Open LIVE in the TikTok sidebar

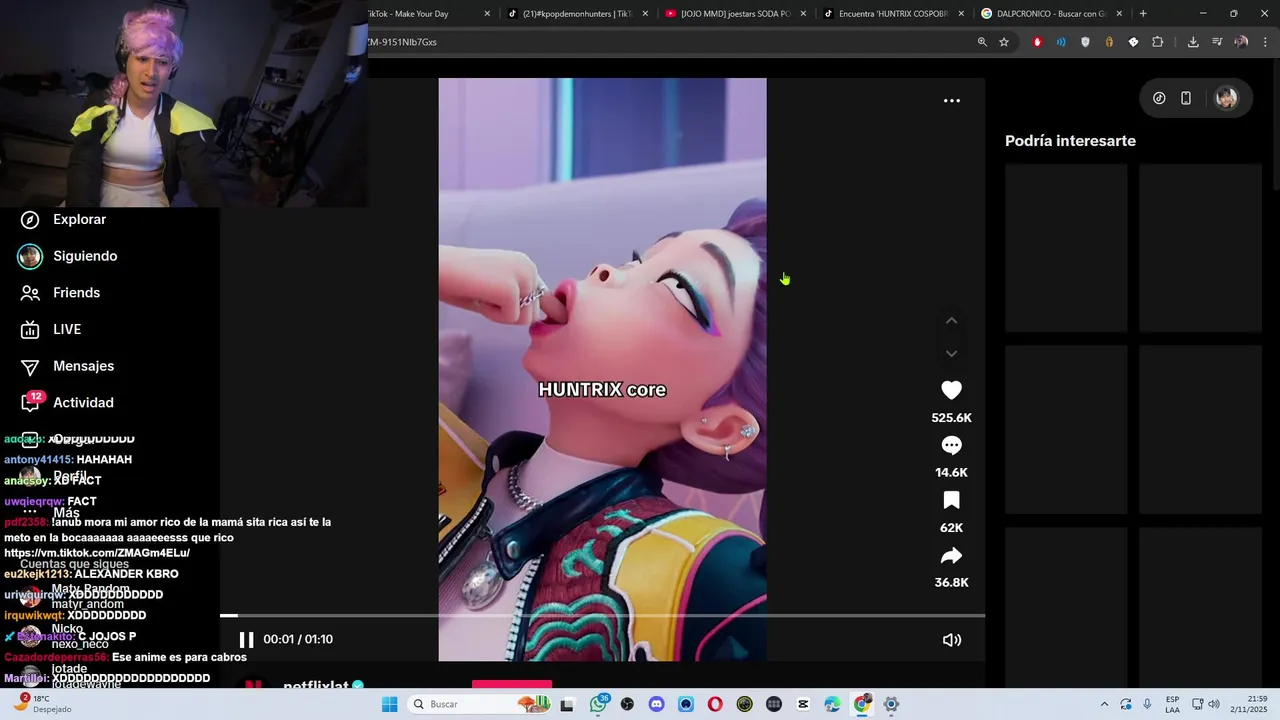tap(67, 329)
